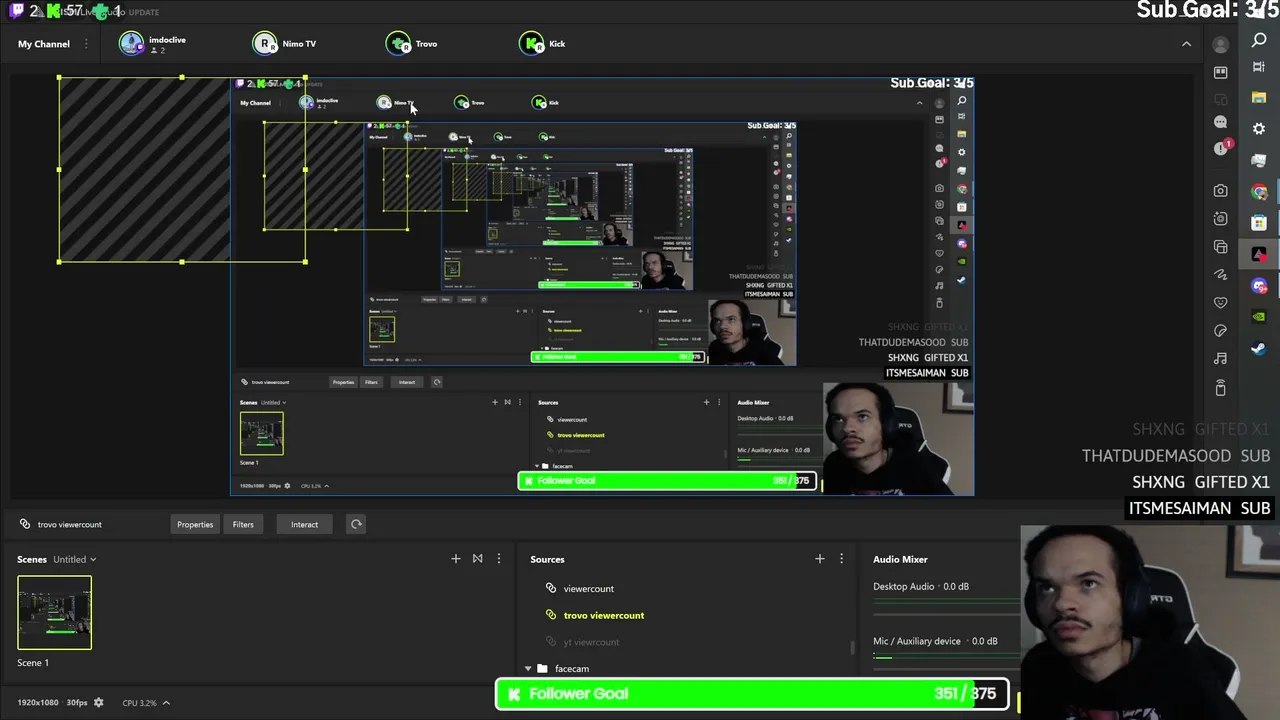Click the 1920x1080 30fps status text
The image size is (1280, 720).
pyautogui.click(x=52, y=703)
